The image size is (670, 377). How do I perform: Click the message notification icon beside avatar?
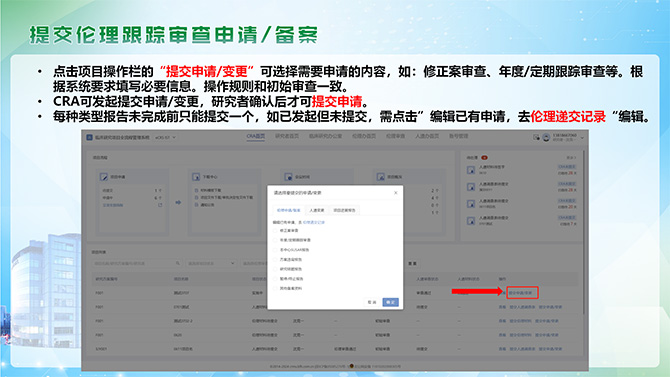pyautogui.click(x=536, y=137)
